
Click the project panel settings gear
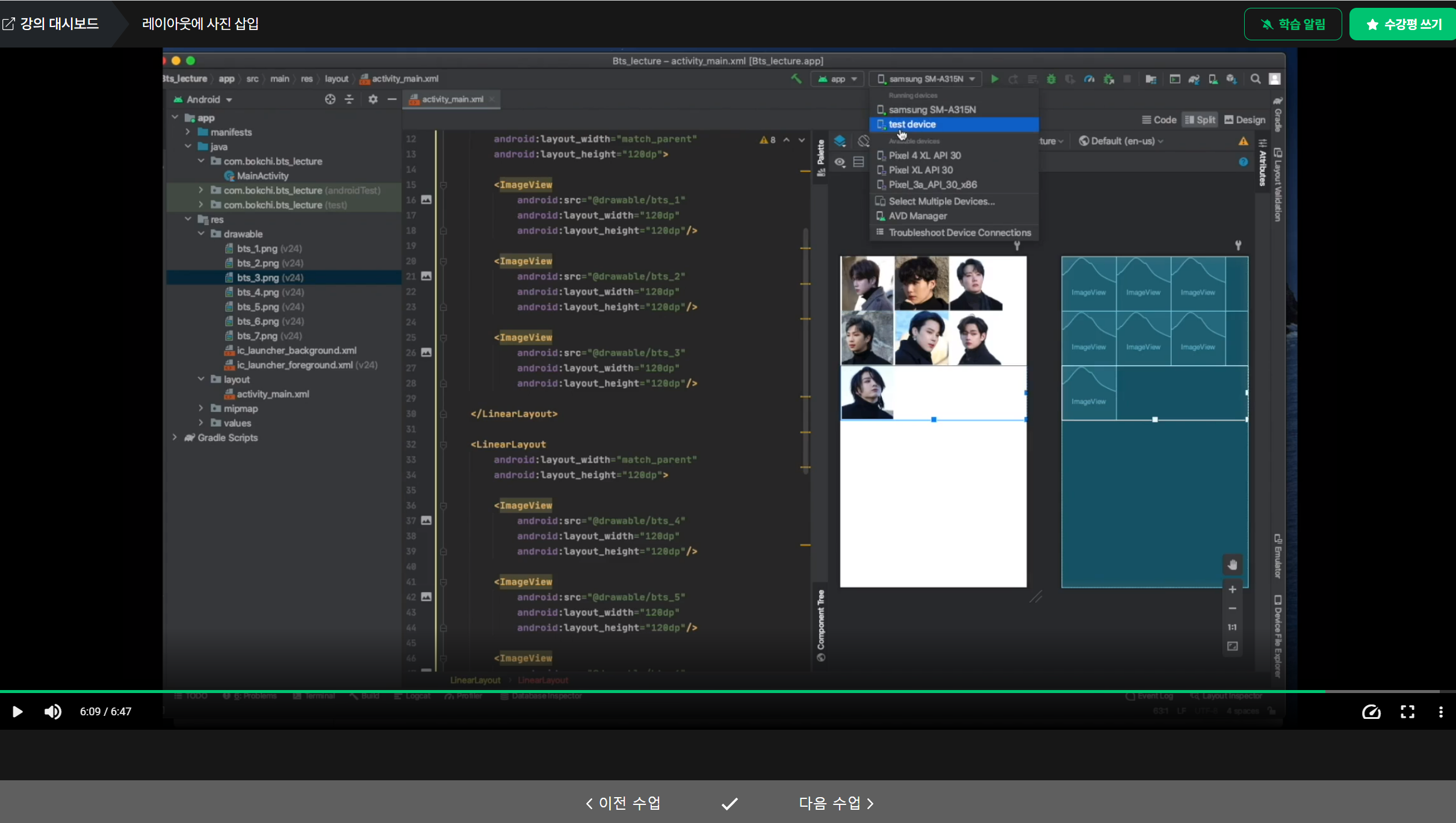pyautogui.click(x=373, y=99)
